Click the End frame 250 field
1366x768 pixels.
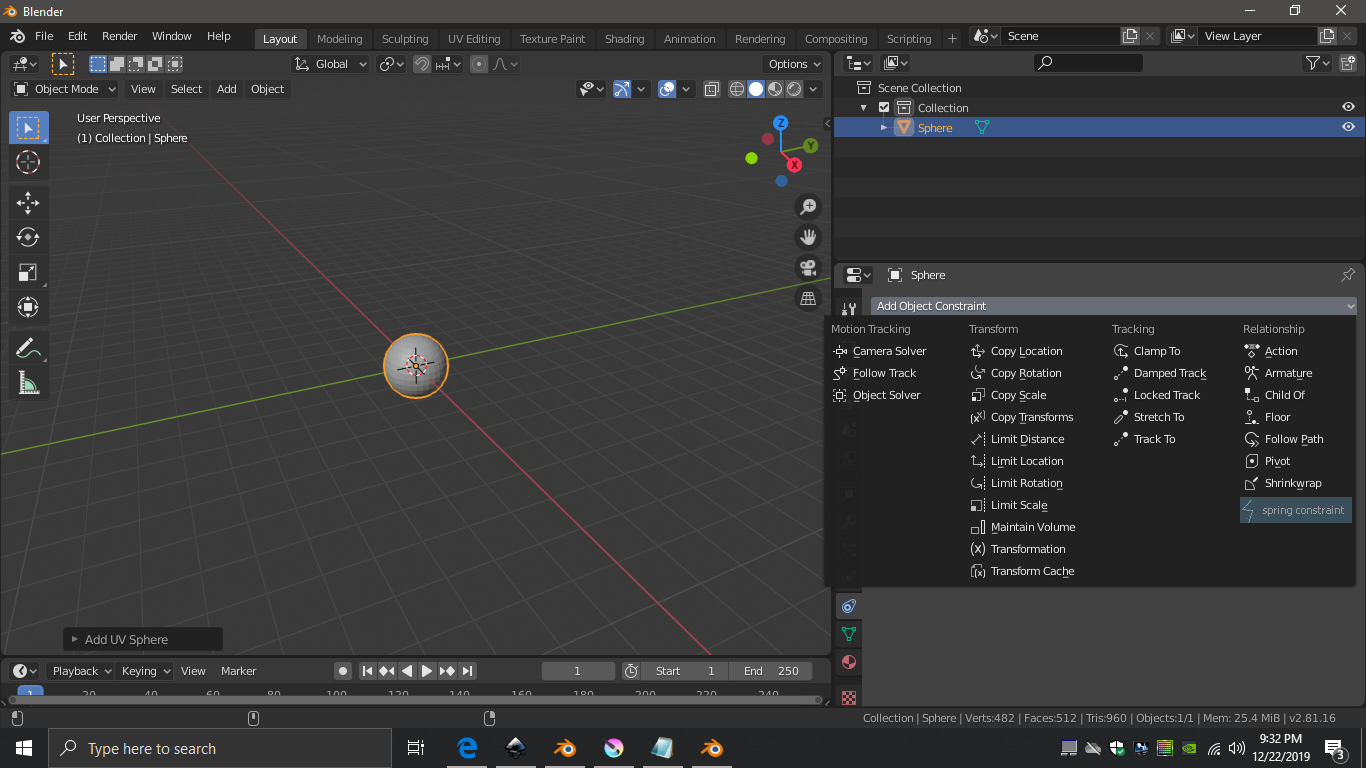click(770, 671)
